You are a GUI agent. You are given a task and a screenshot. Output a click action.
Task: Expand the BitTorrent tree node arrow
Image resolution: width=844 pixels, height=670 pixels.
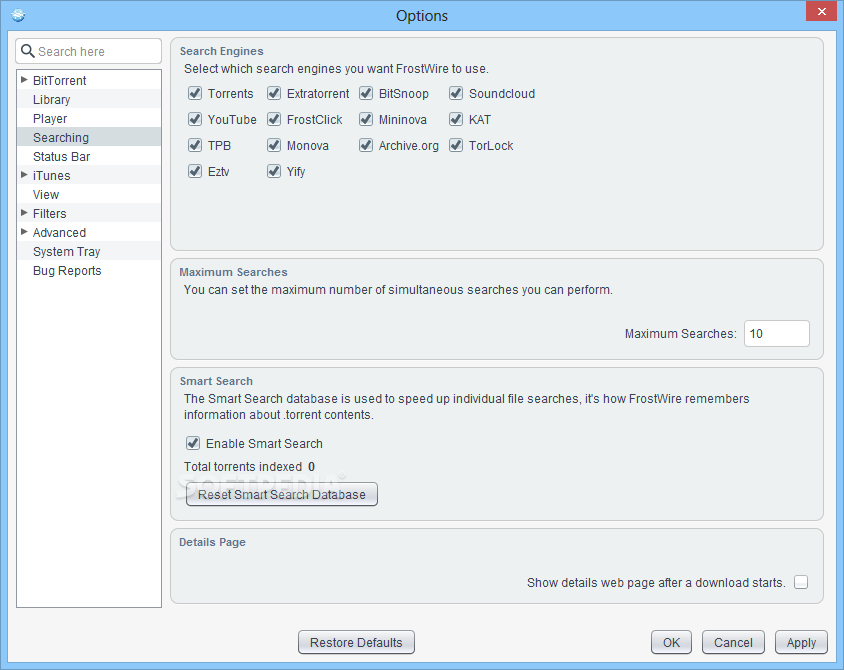pos(24,80)
